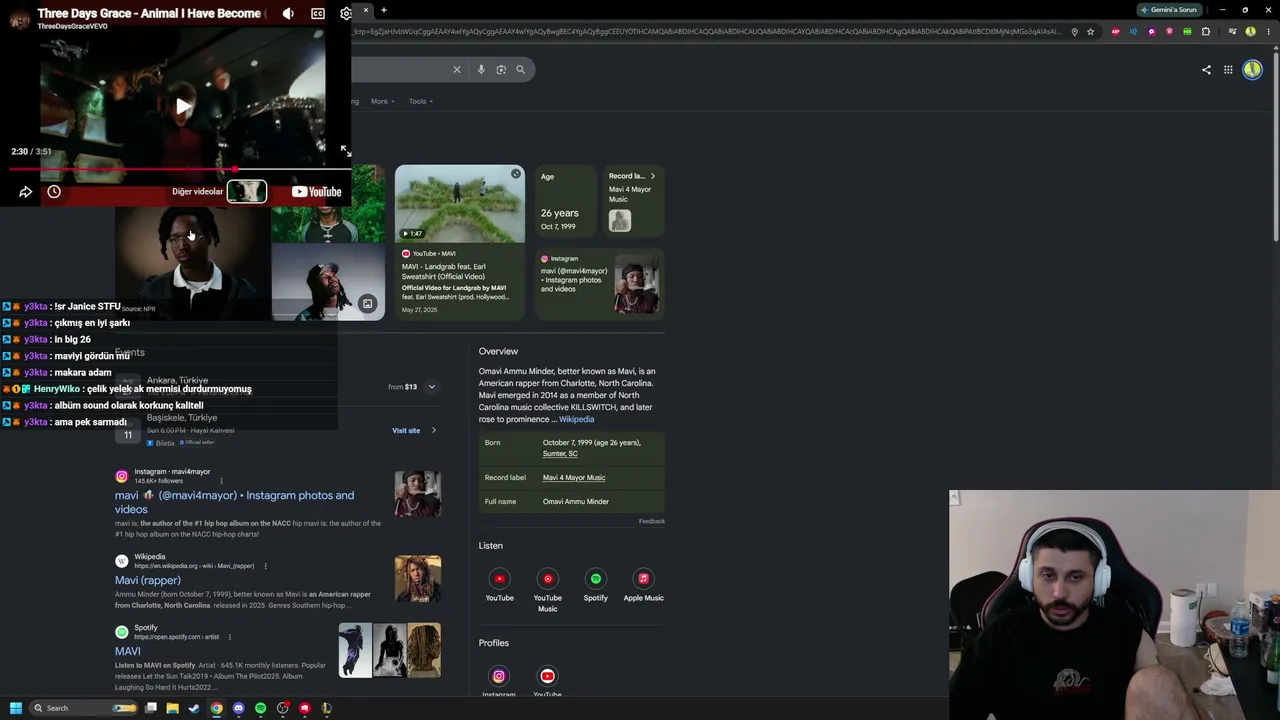1280x720 pixels.
Task: Open the Mavi (rapper) Wikipedia result
Action: coord(148,580)
